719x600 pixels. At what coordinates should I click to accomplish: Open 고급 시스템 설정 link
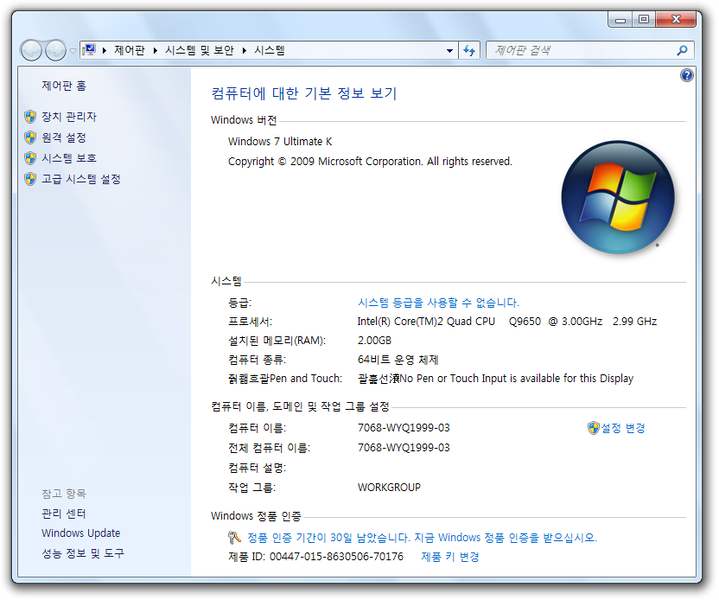(x=81, y=179)
